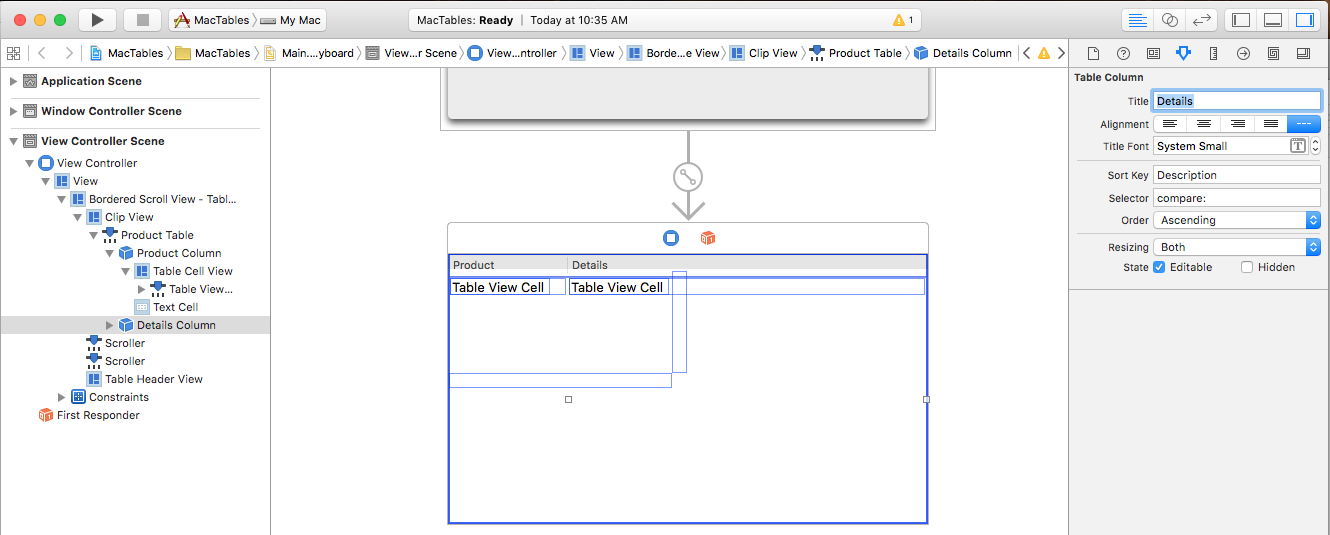Click the Details Column breadcrumb

(963, 53)
